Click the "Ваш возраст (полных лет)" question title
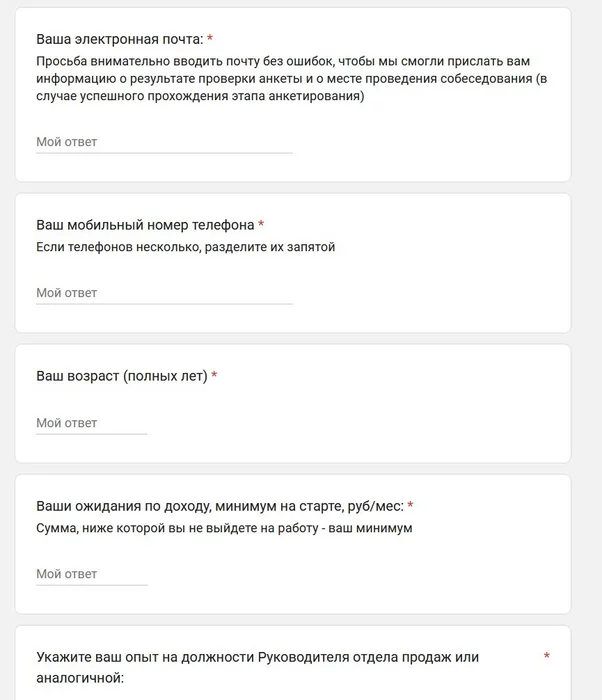The image size is (602, 700). 121,376
